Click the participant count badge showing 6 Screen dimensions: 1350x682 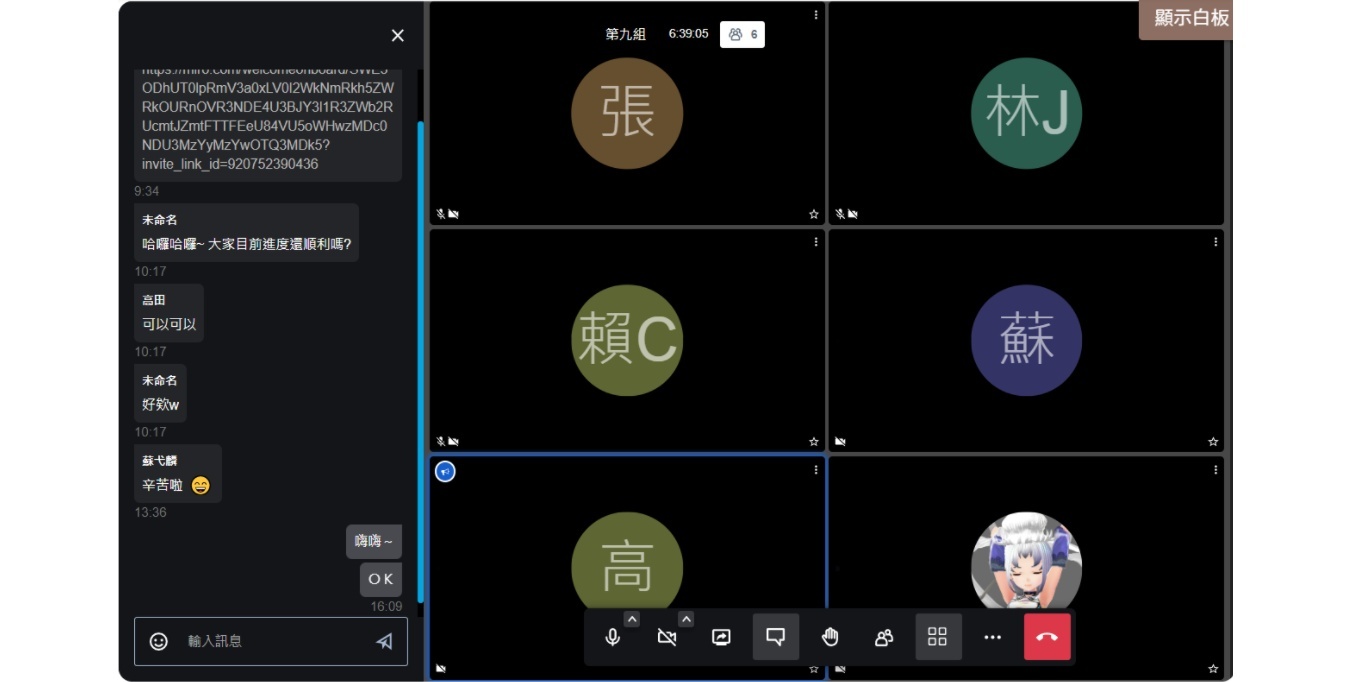point(742,34)
